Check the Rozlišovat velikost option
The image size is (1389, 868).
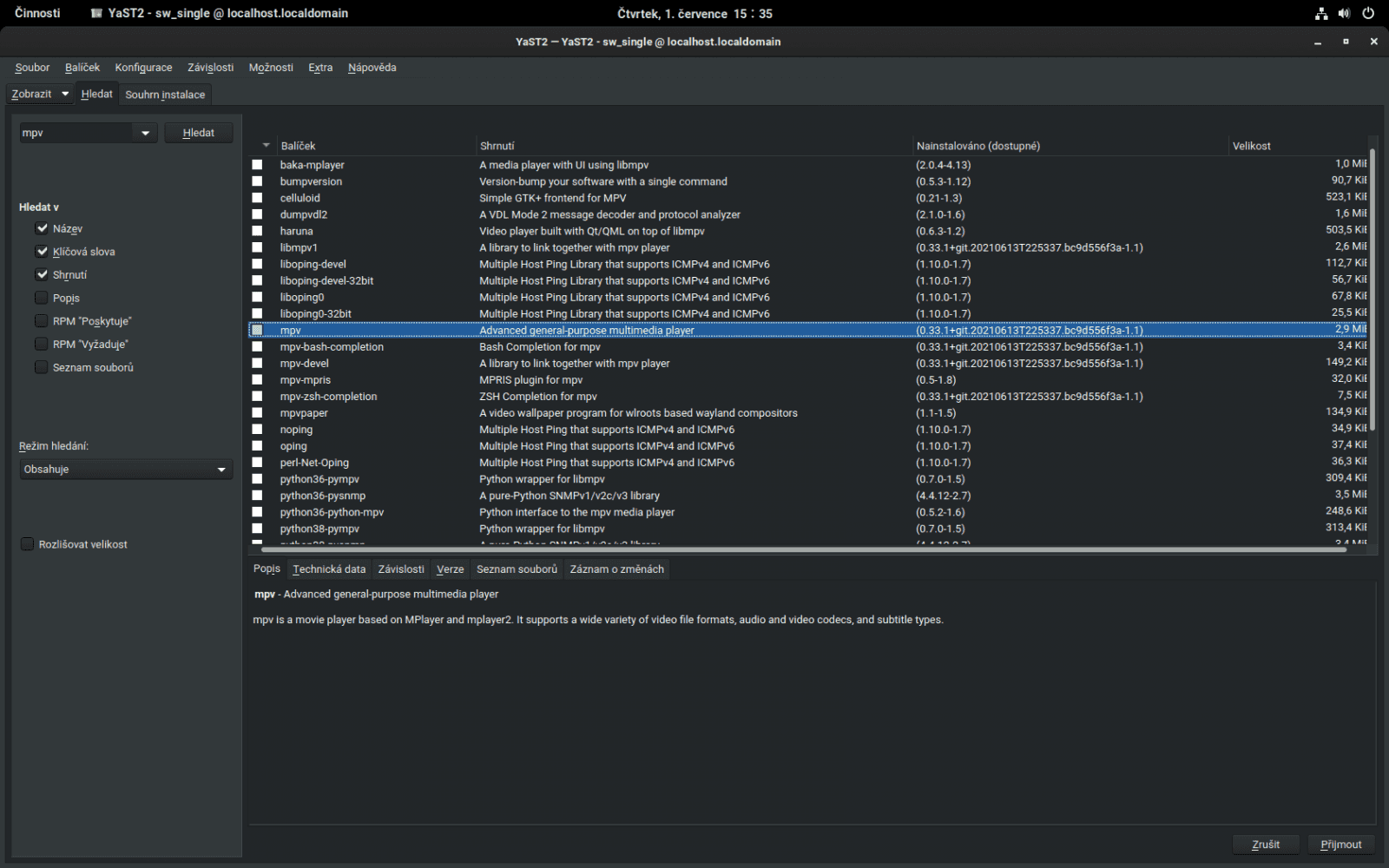pos(27,543)
